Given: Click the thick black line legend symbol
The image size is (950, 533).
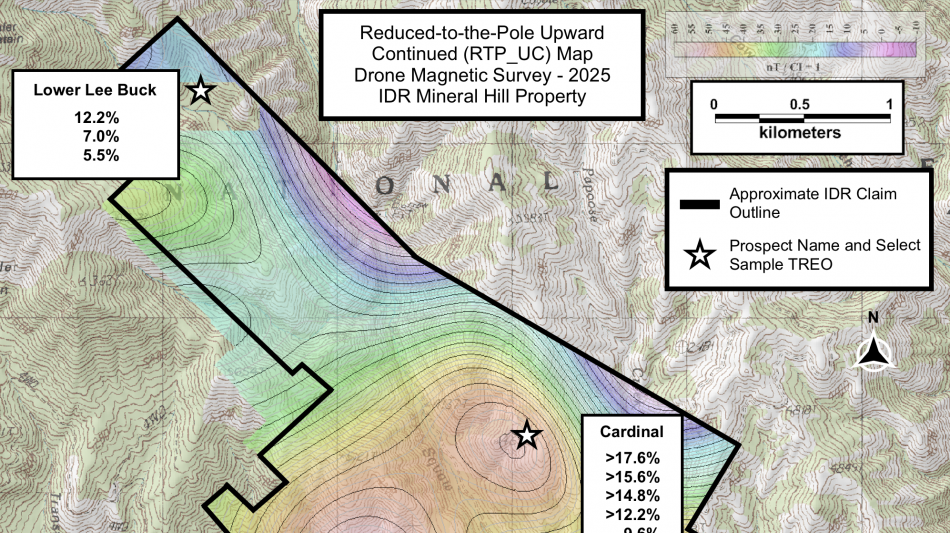Looking at the screenshot, I should coord(700,205).
